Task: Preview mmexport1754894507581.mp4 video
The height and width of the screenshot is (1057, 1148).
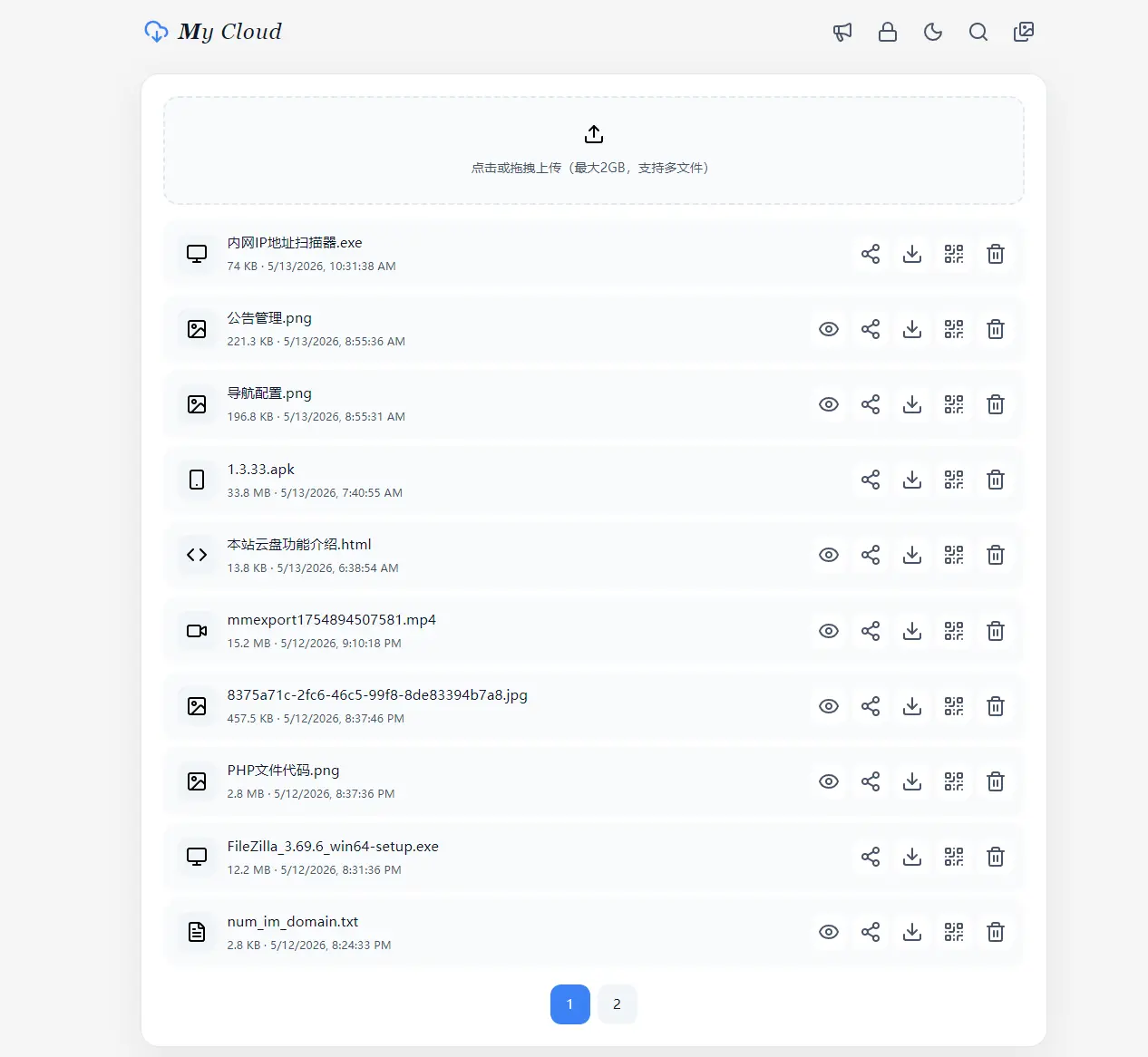Action: 829,631
